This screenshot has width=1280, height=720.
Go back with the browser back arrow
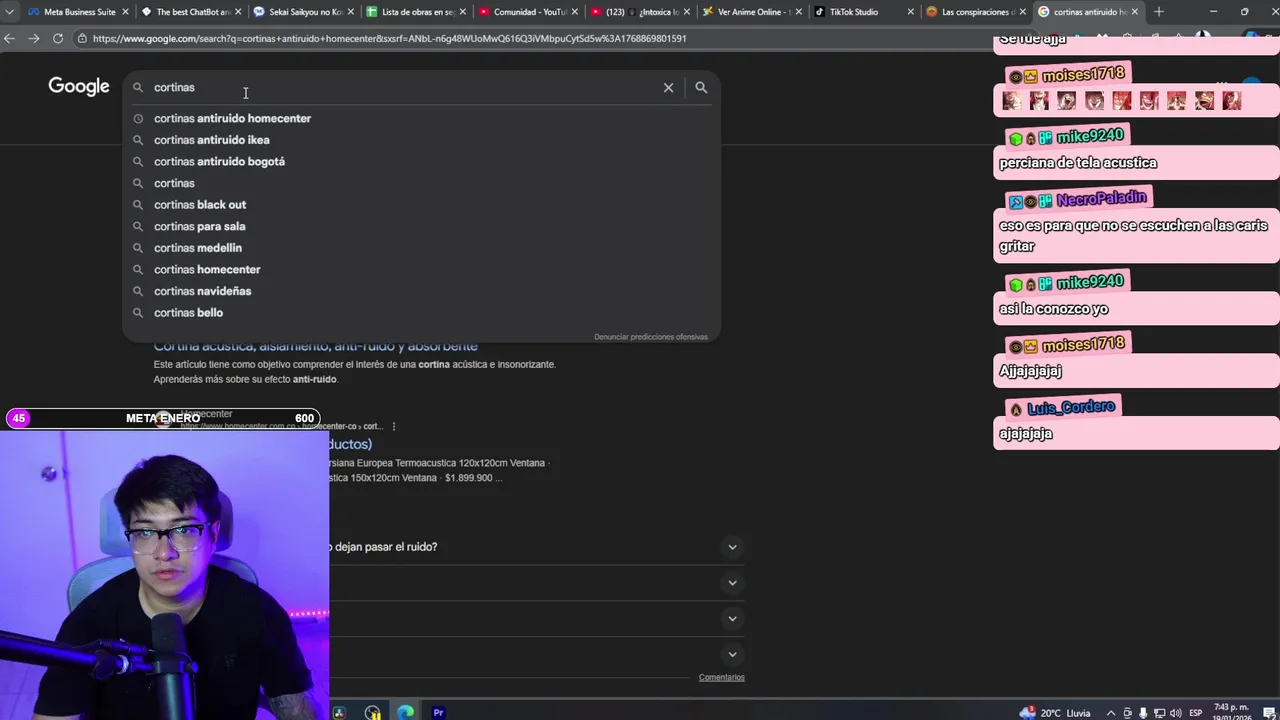9,38
